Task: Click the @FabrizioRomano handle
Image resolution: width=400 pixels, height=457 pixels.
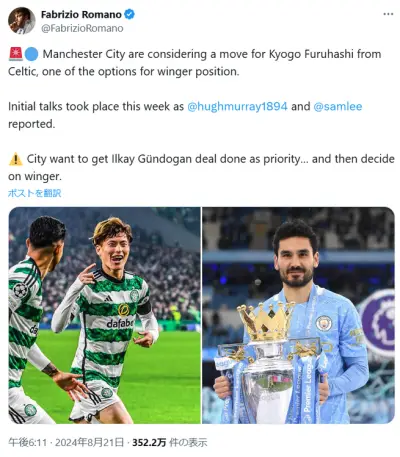Action: coord(82,28)
